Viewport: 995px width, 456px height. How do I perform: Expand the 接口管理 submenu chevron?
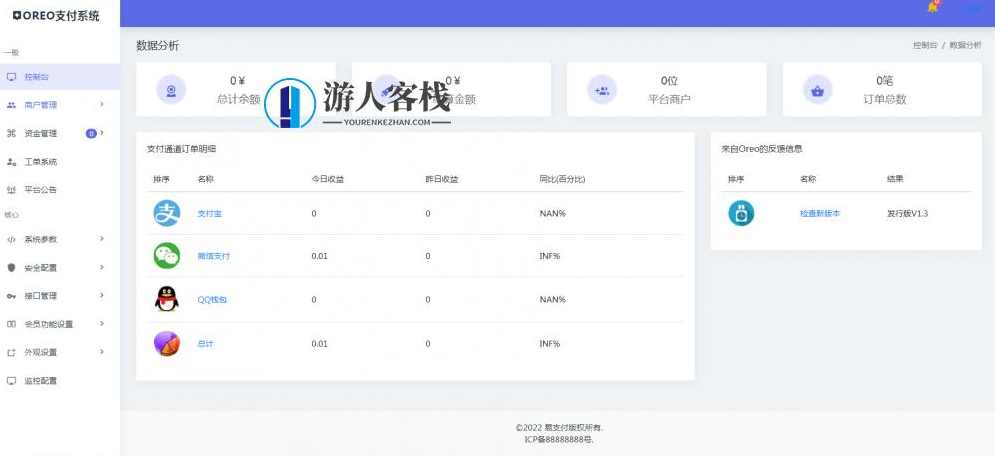tap(102, 295)
